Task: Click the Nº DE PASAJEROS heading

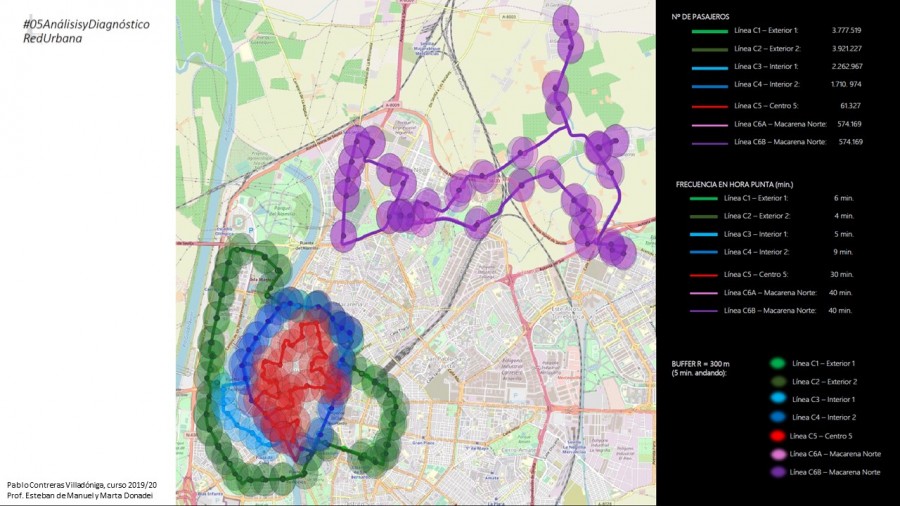Action: [701, 16]
